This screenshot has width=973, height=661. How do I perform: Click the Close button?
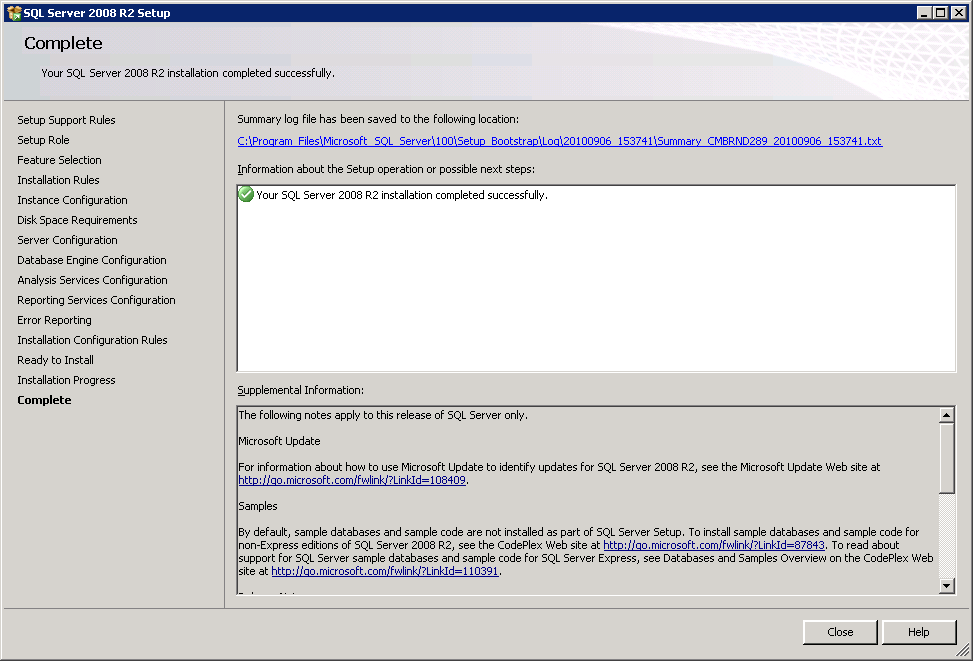pyautogui.click(x=840, y=632)
